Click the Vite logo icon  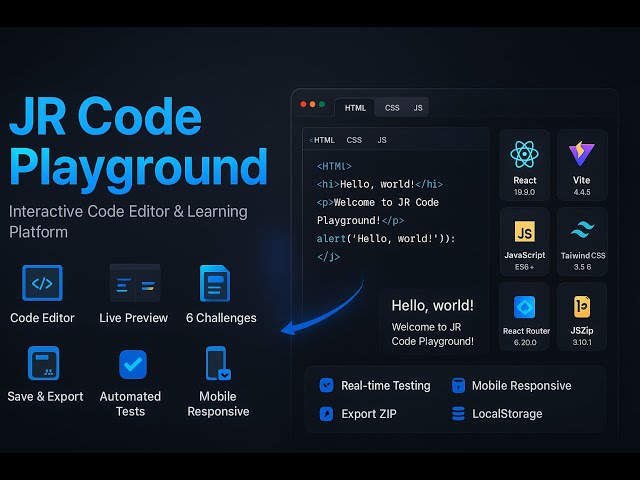[x=582, y=153]
